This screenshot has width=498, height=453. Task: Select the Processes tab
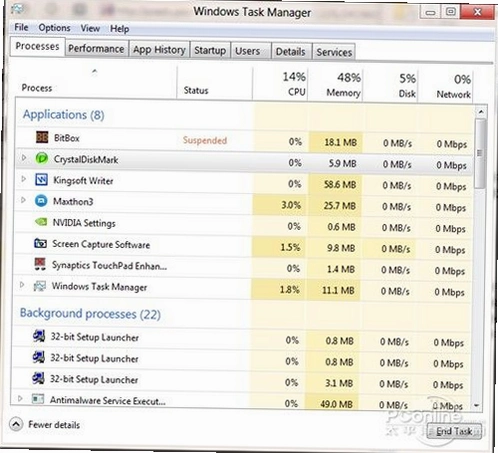37,46
